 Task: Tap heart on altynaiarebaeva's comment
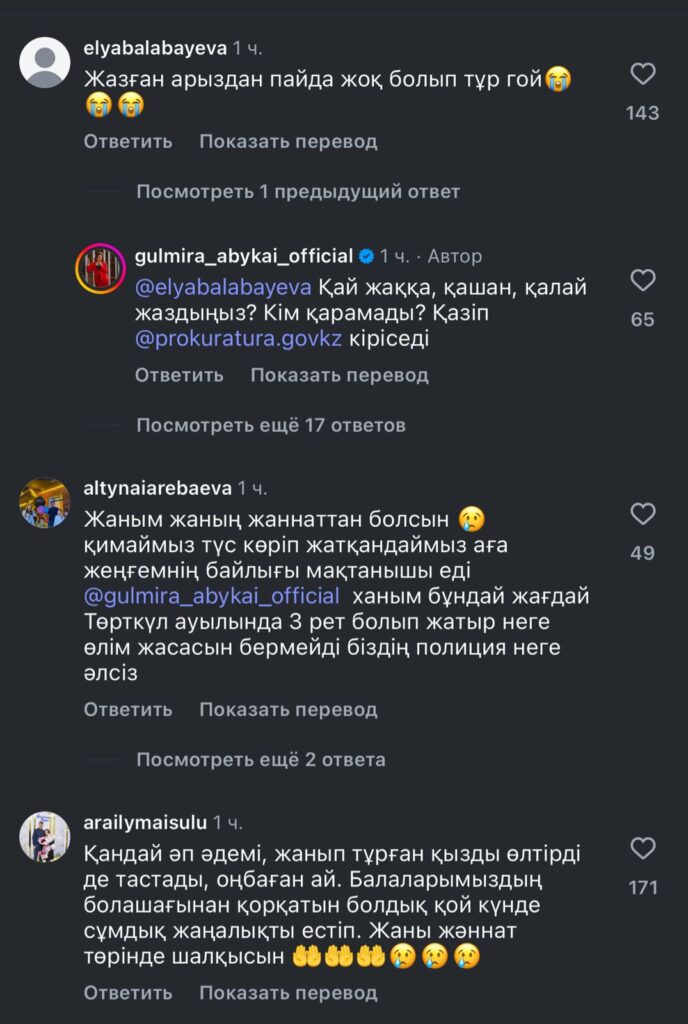(x=643, y=514)
